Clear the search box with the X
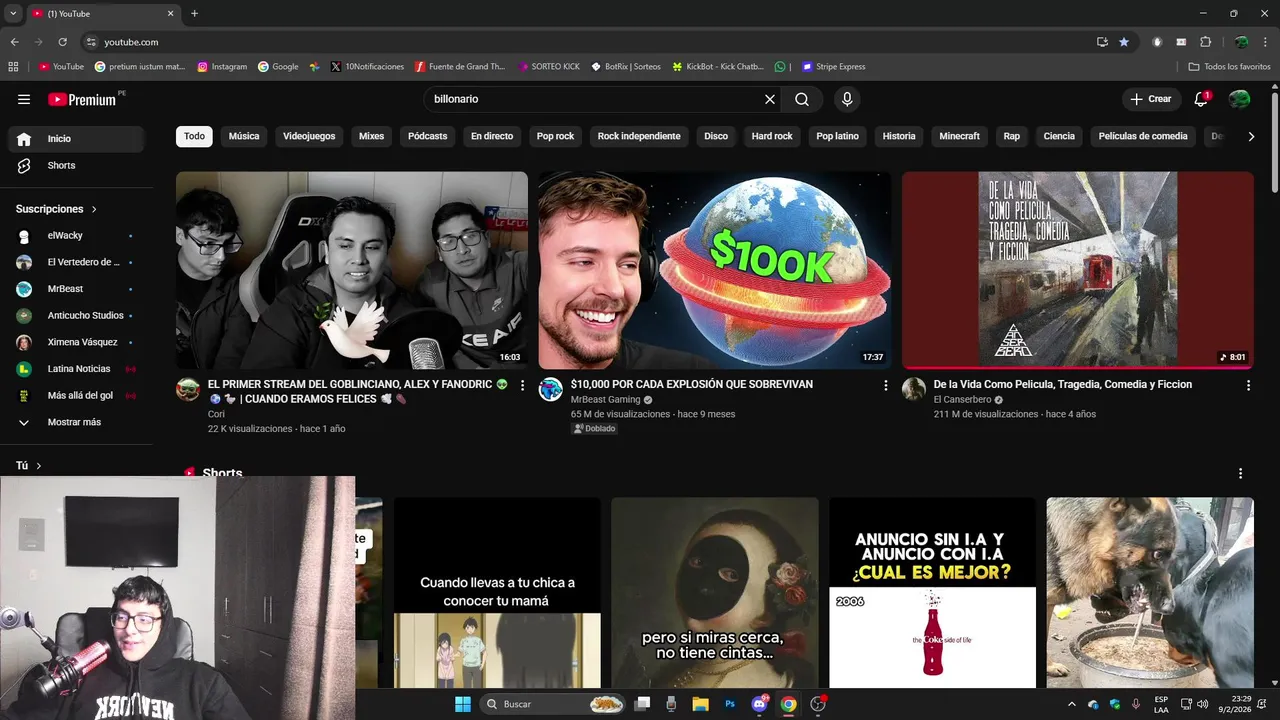Screen dimensions: 1280x720 click(x=770, y=99)
